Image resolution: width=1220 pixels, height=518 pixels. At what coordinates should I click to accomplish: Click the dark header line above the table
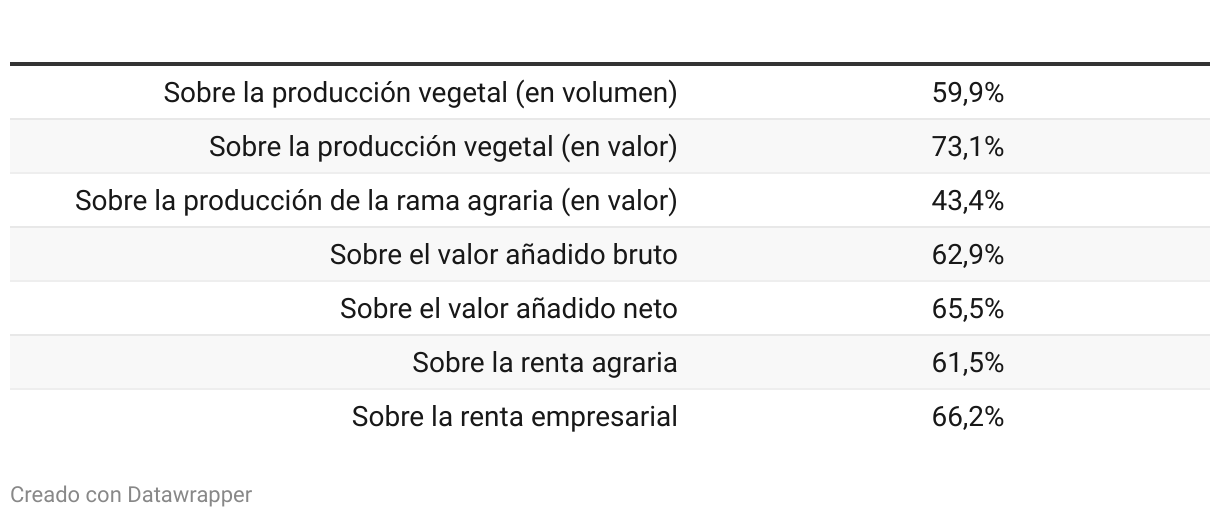[x=610, y=64]
